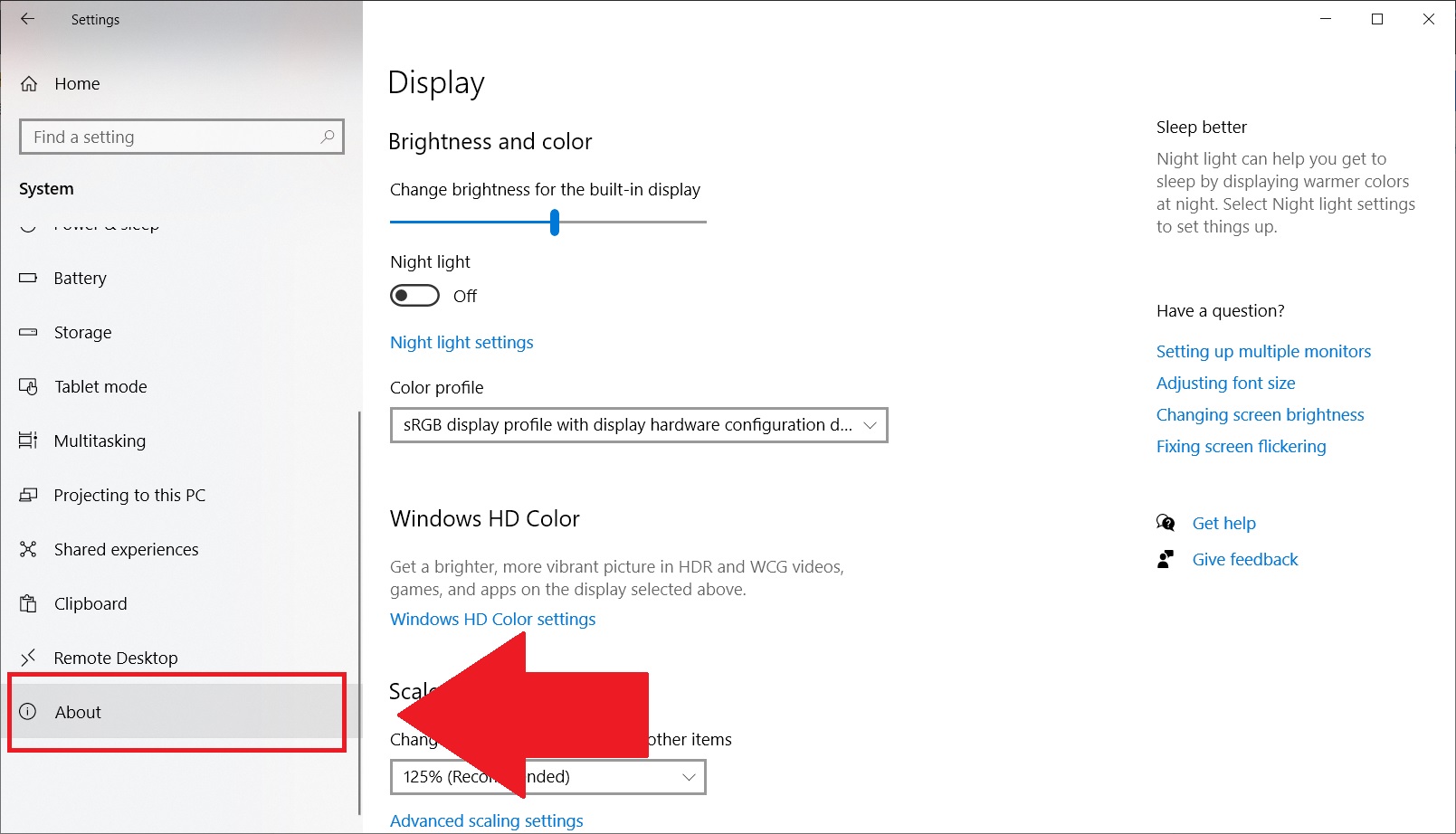
Task: Click the Battery icon in sidebar
Action: click(28, 278)
